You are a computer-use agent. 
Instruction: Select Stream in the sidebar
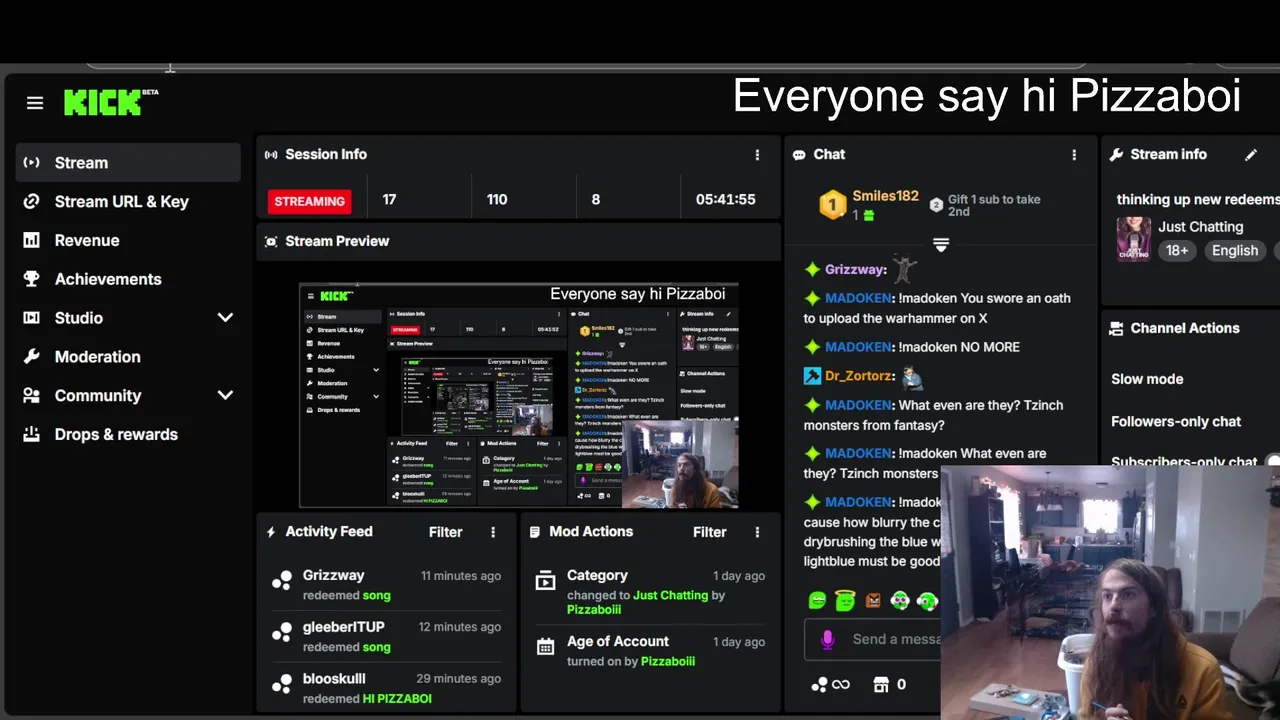click(128, 163)
